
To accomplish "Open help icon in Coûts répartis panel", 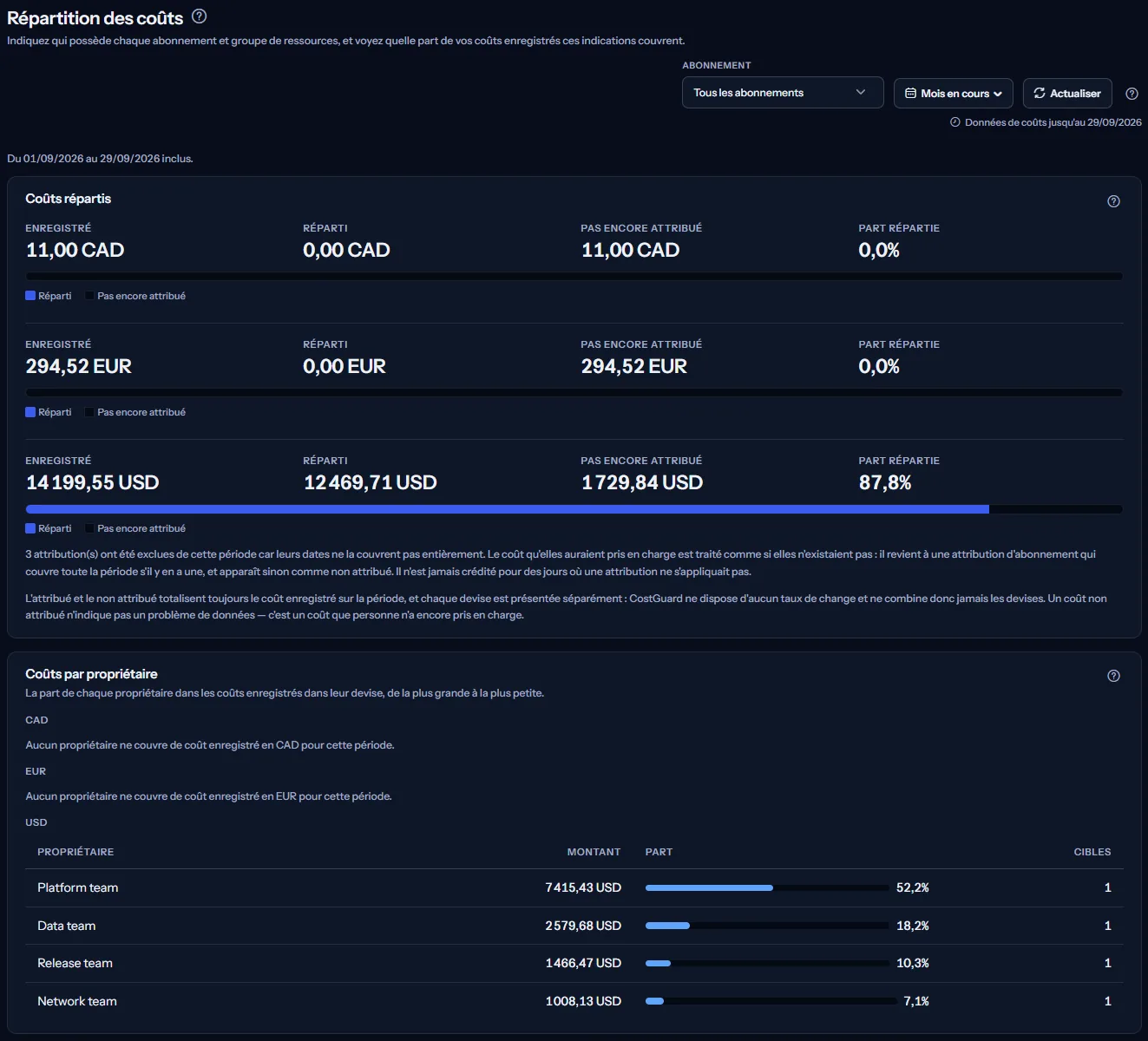I will 1113,201.
